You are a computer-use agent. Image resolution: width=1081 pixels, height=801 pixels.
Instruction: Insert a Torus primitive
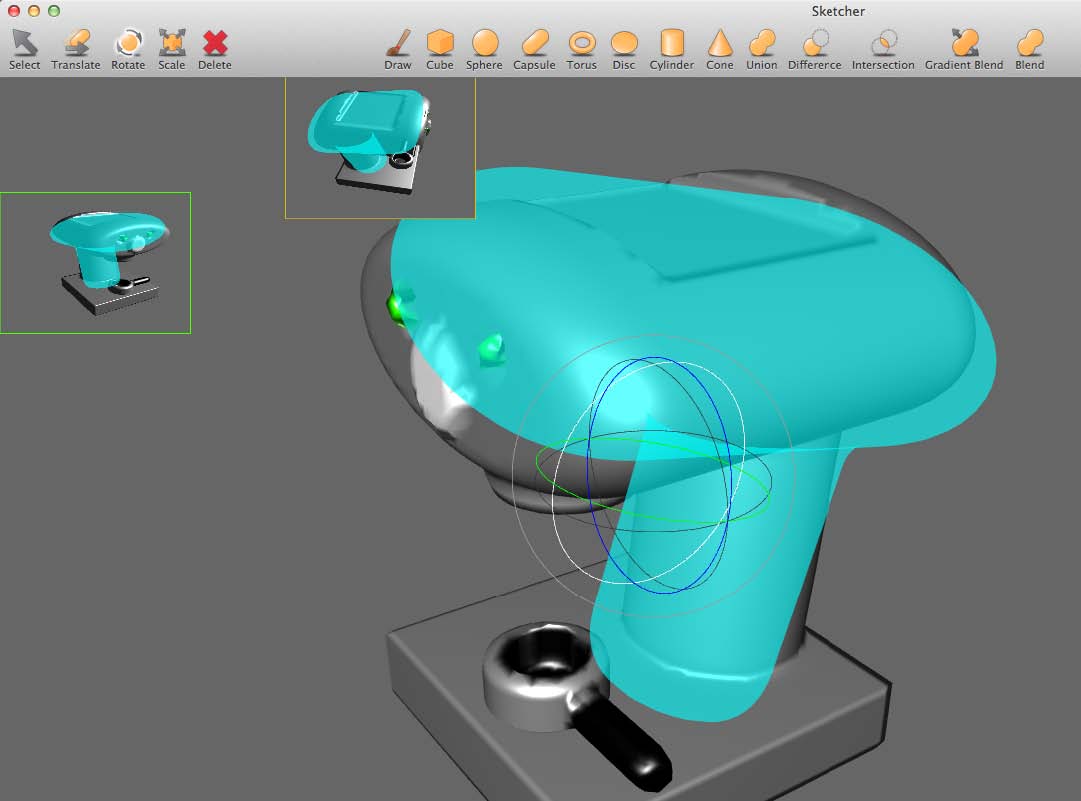pyautogui.click(x=582, y=50)
